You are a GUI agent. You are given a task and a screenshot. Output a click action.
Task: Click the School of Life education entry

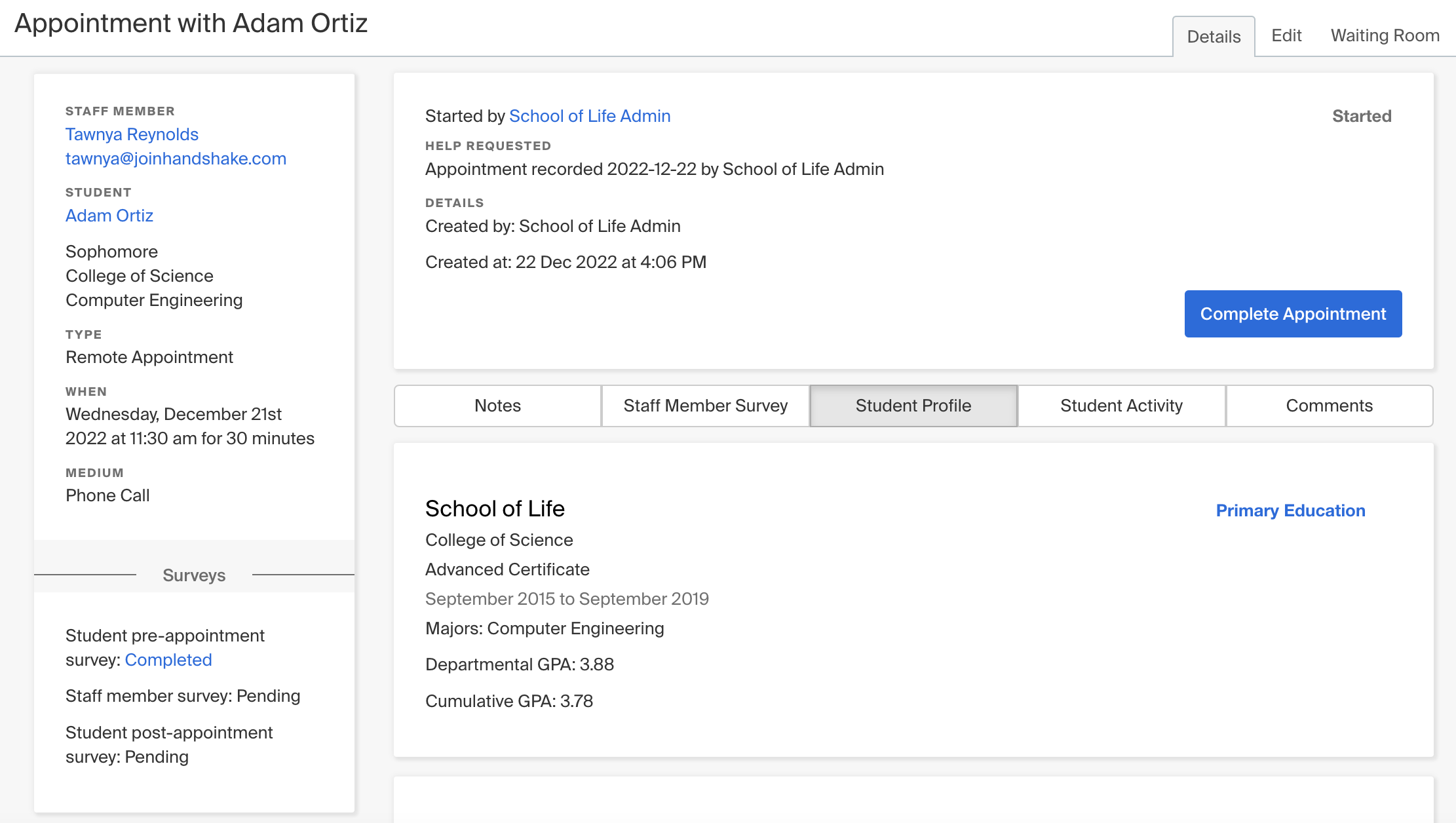click(495, 508)
